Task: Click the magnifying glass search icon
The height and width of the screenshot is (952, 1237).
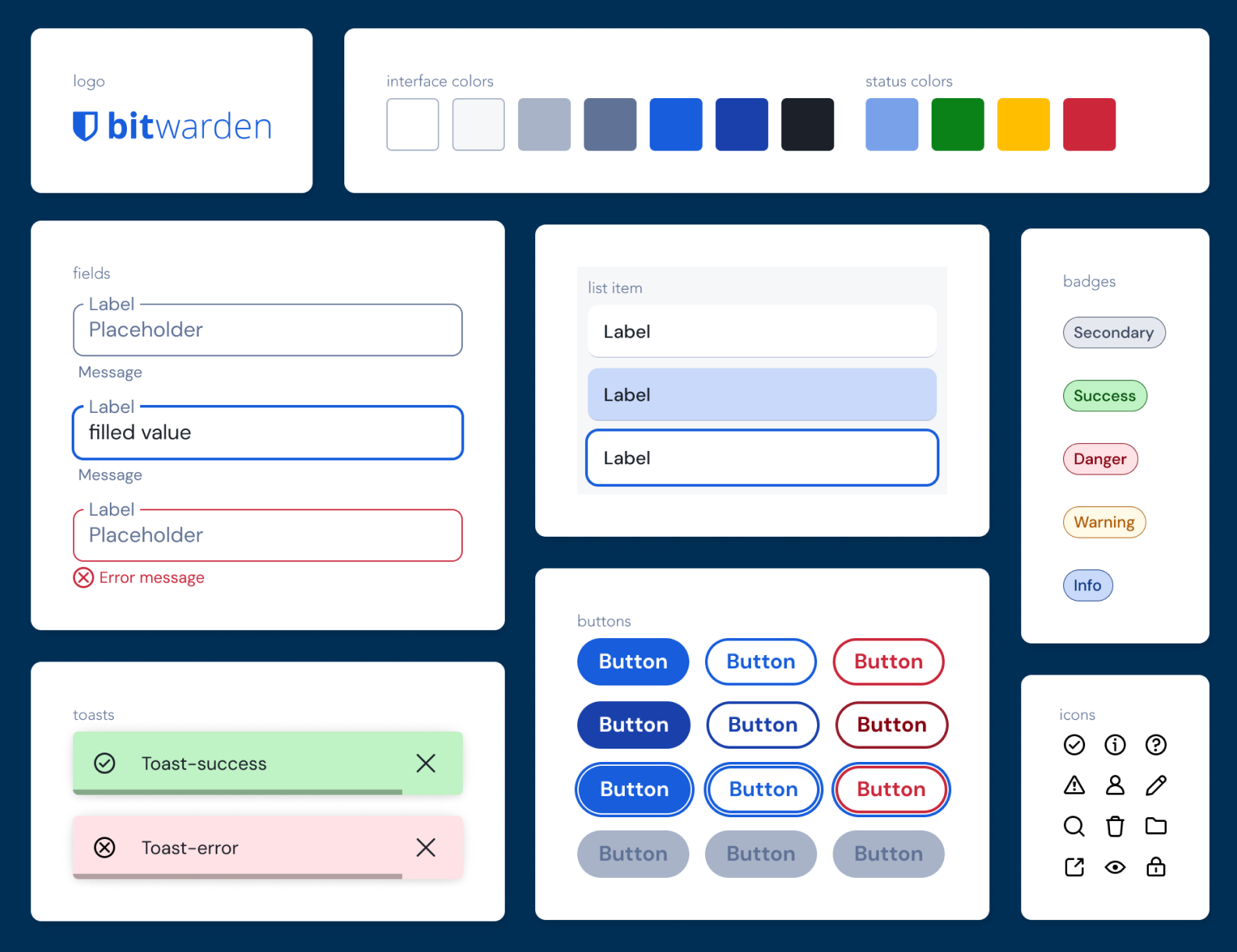Action: click(x=1074, y=826)
